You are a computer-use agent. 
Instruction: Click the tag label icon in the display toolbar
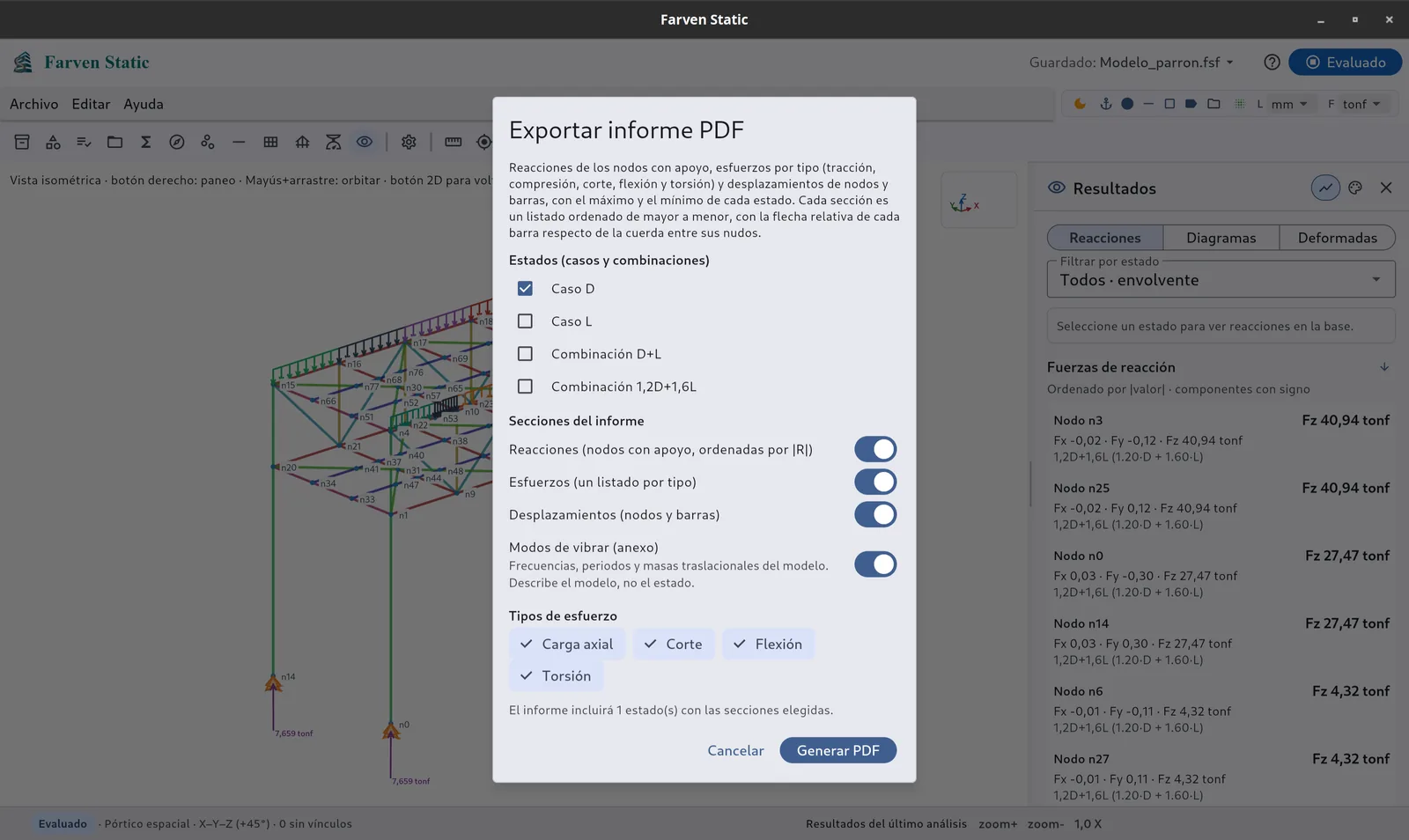[x=1191, y=104]
